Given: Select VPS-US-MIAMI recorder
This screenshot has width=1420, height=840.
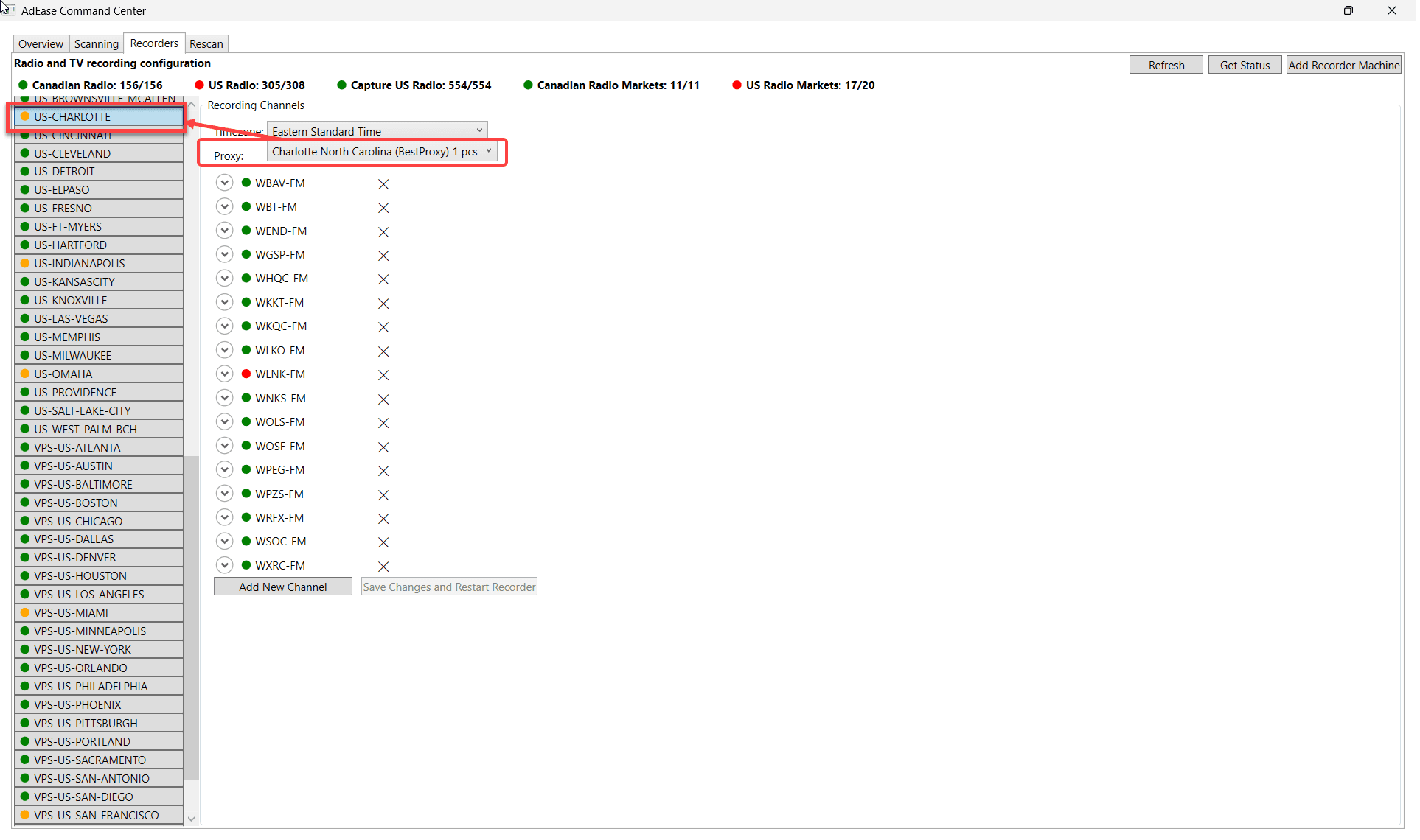Looking at the screenshot, I should click(x=99, y=613).
